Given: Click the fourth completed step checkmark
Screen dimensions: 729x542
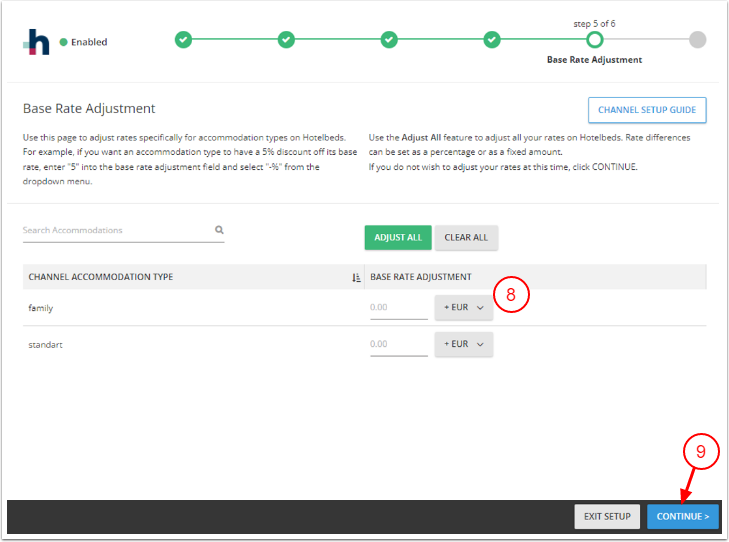Looking at the screenshot, I should point(492,40).
